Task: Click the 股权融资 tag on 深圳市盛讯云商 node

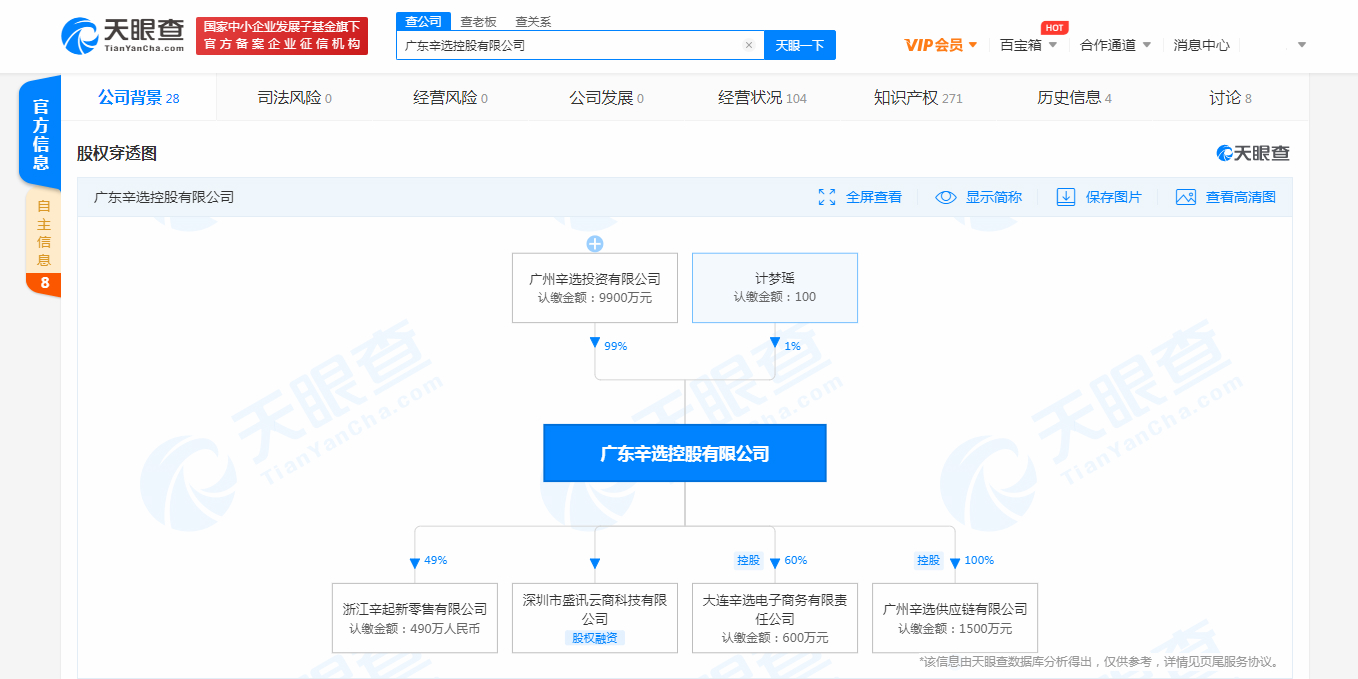Action: 594,637
